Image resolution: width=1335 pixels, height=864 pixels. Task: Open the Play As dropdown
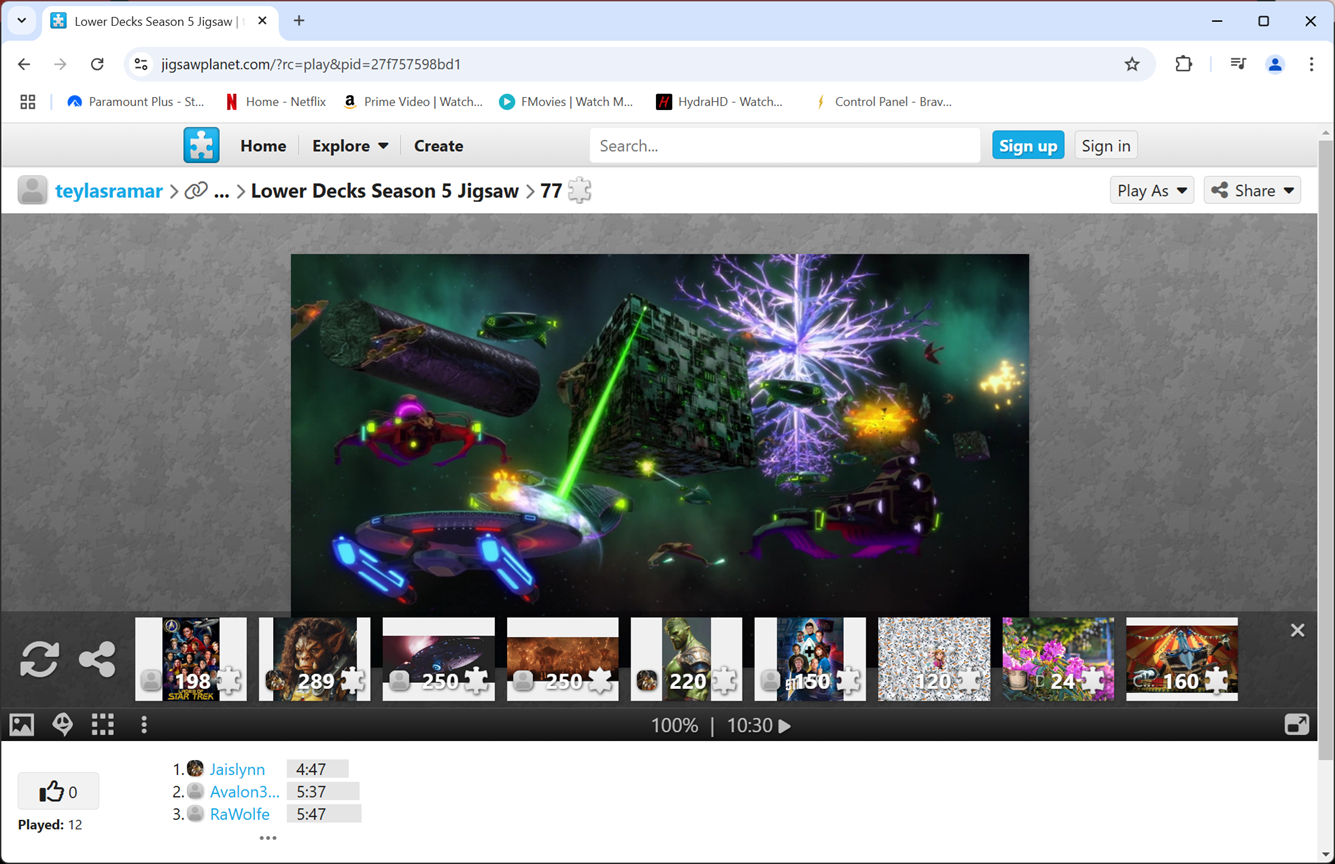(1152, 190)
